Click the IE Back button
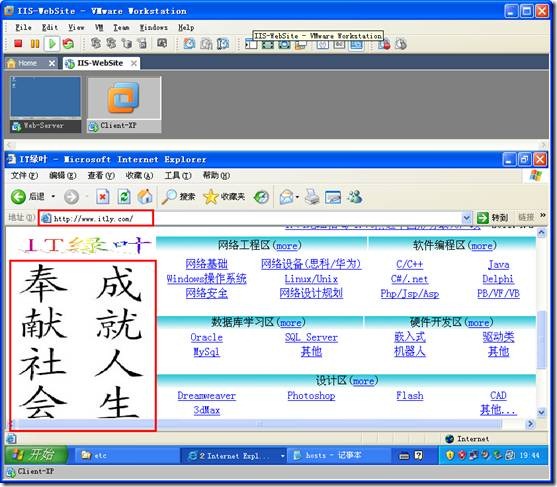 tap(28, 196)
